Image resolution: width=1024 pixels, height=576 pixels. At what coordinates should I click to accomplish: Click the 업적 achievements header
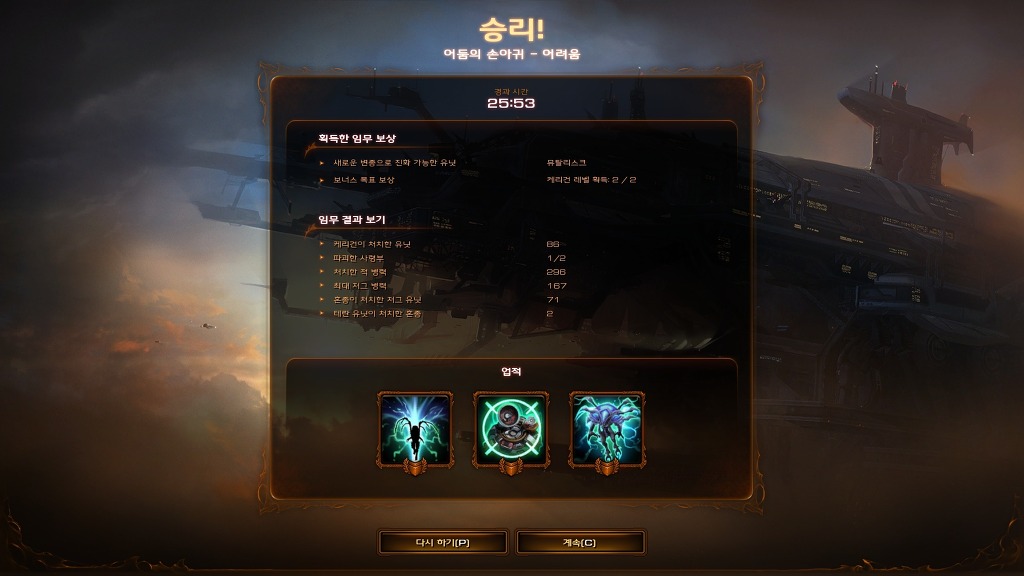[511, 372]
